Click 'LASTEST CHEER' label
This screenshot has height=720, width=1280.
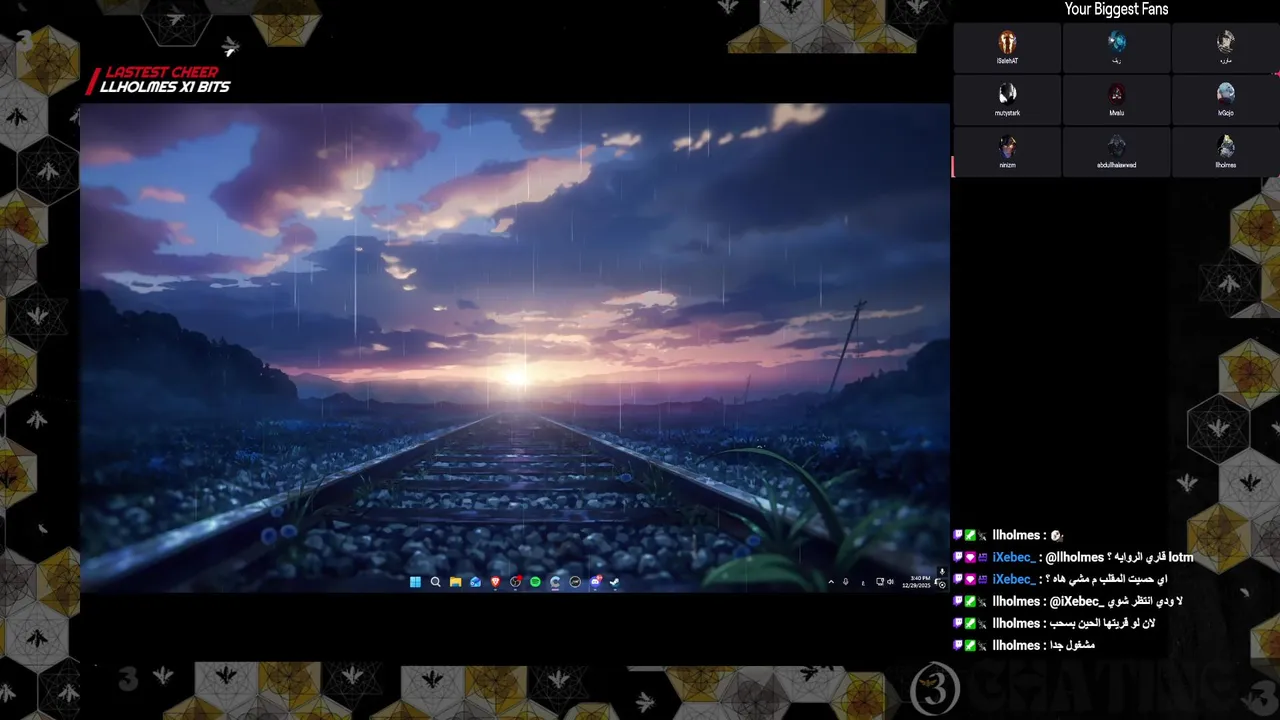(x=162, y=72)
